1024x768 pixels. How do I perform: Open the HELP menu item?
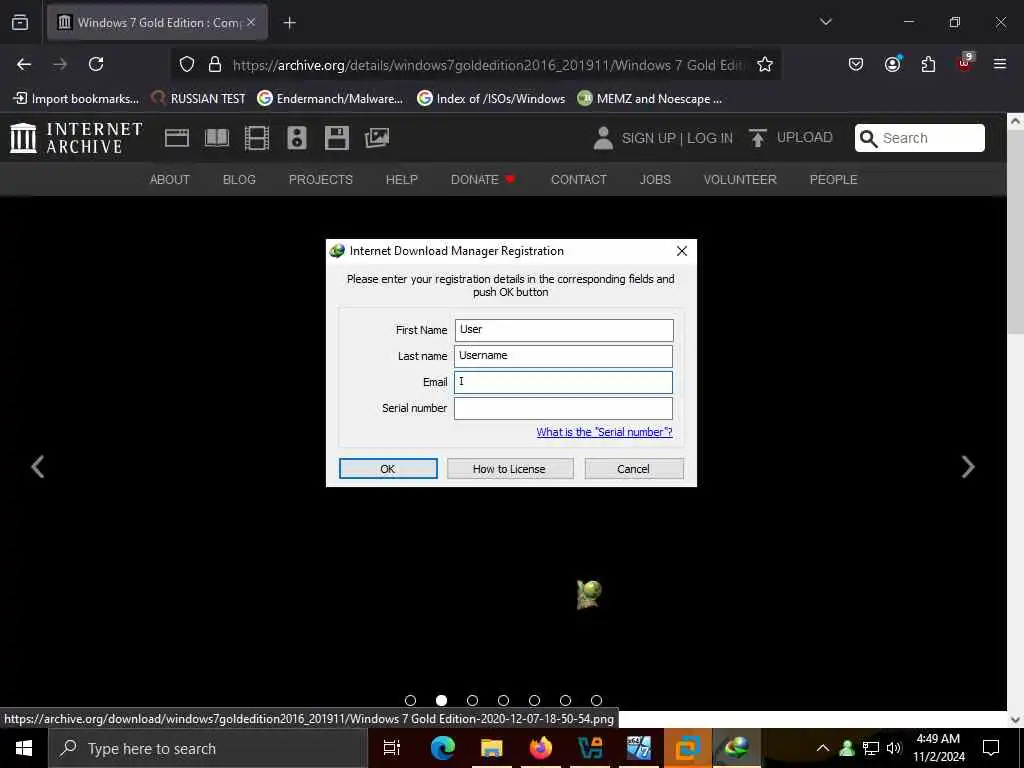[x=402, y=180]
